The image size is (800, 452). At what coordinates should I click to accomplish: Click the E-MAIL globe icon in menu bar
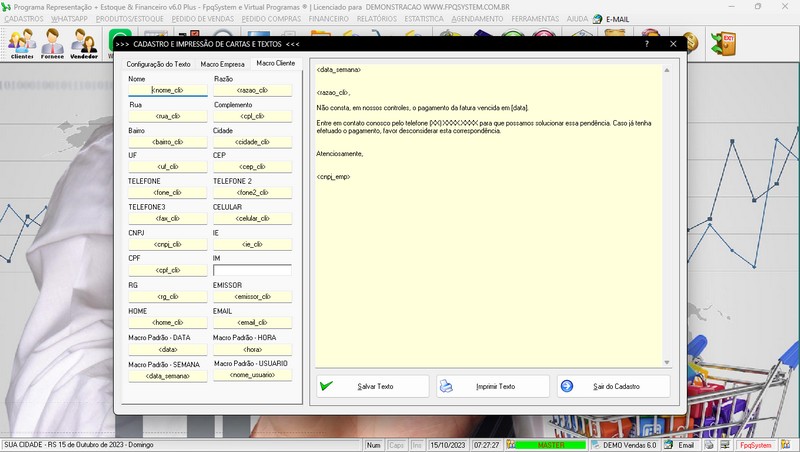pyautogui.click(x=597, y=19)
